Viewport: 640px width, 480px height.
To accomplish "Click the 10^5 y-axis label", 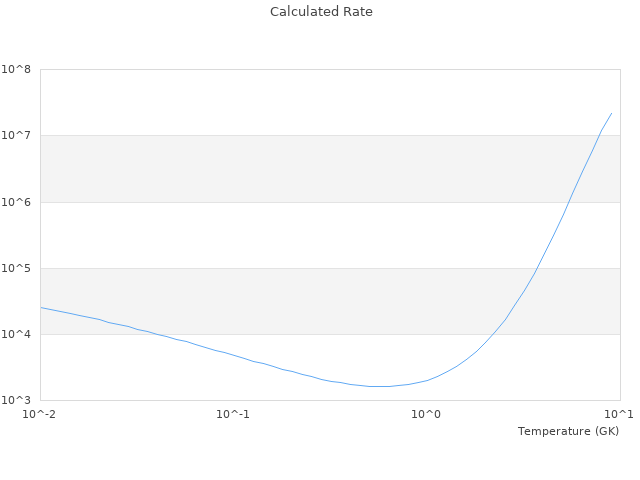I will tap(16, 268).
